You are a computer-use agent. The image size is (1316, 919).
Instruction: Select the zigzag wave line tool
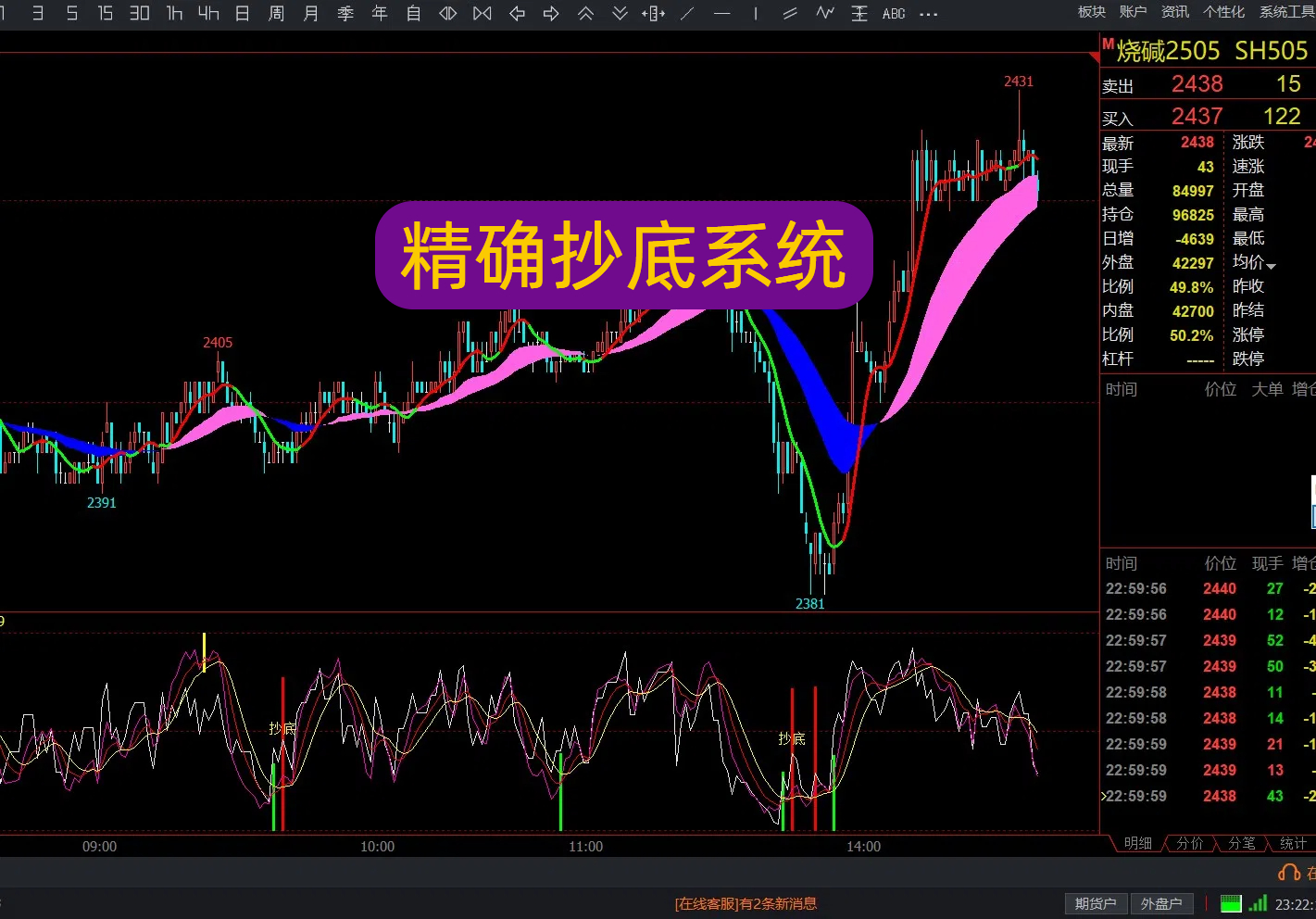[x=824, y=13]
